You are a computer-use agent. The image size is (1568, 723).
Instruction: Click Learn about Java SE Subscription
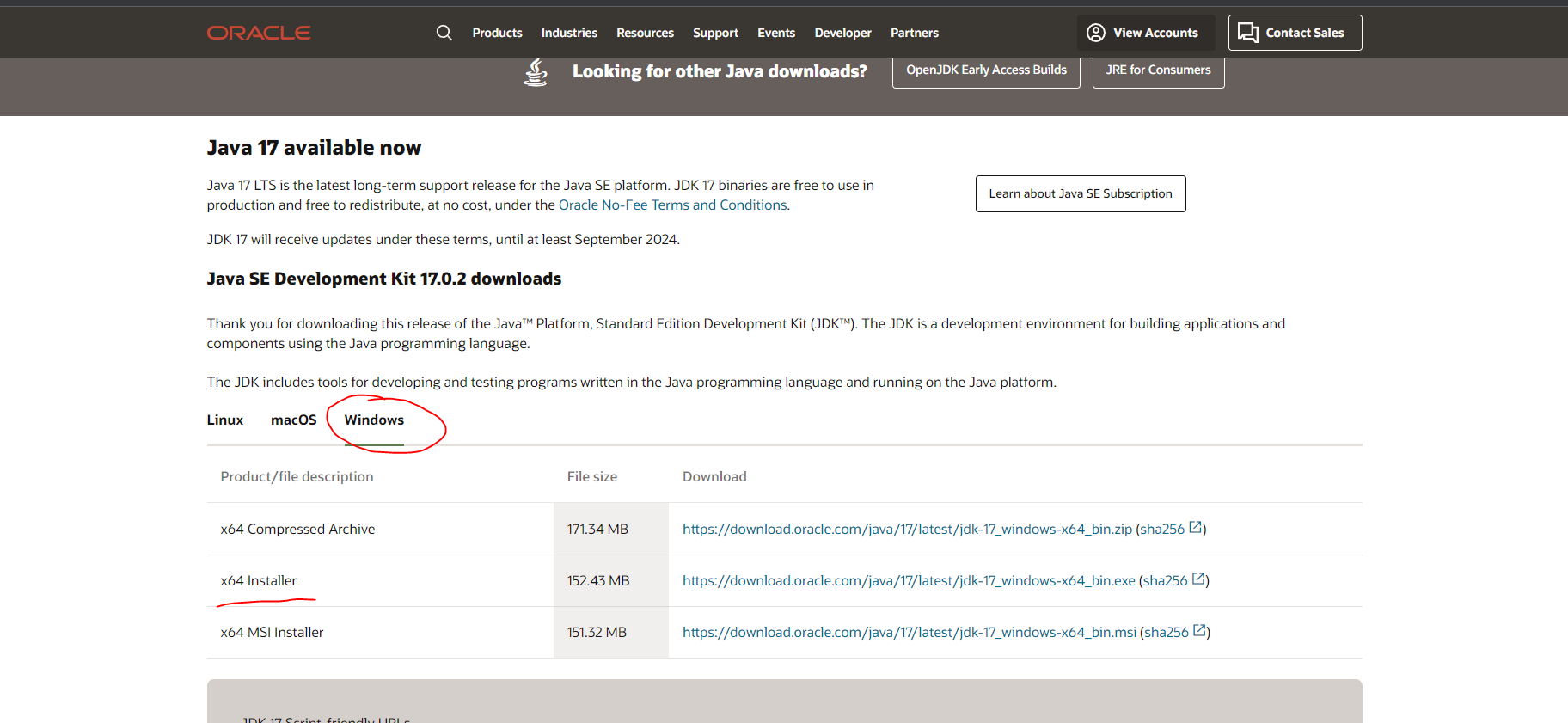click(1081, 193)
